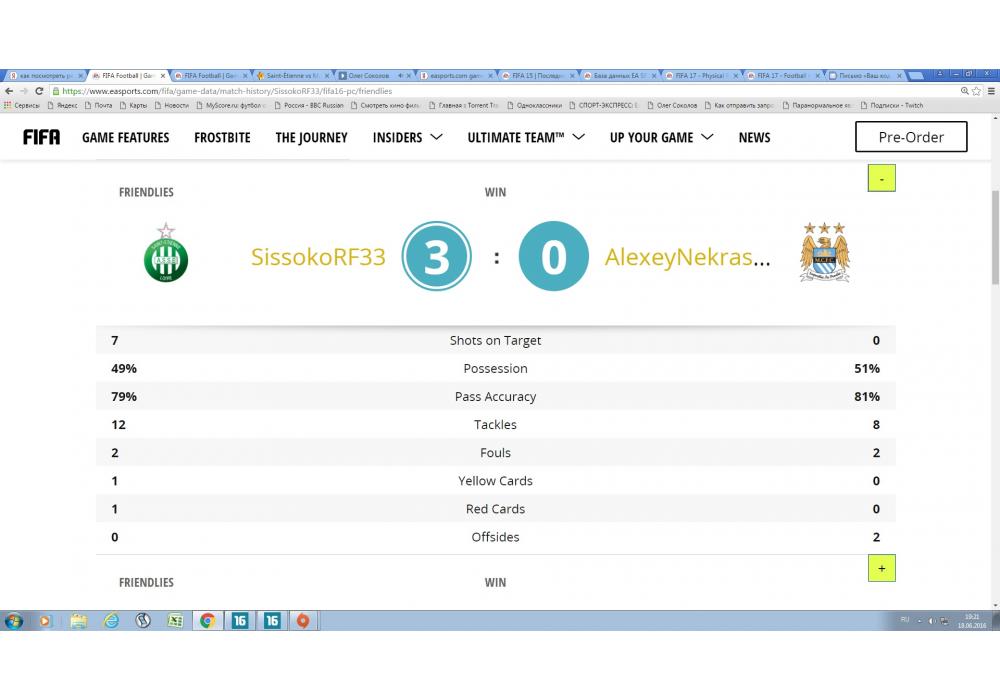The width and height of the screenshot is (1000, 700).
Task: Click the Saint-Etienne club crest
Action: pyautogui.click(x=166, y=254)
